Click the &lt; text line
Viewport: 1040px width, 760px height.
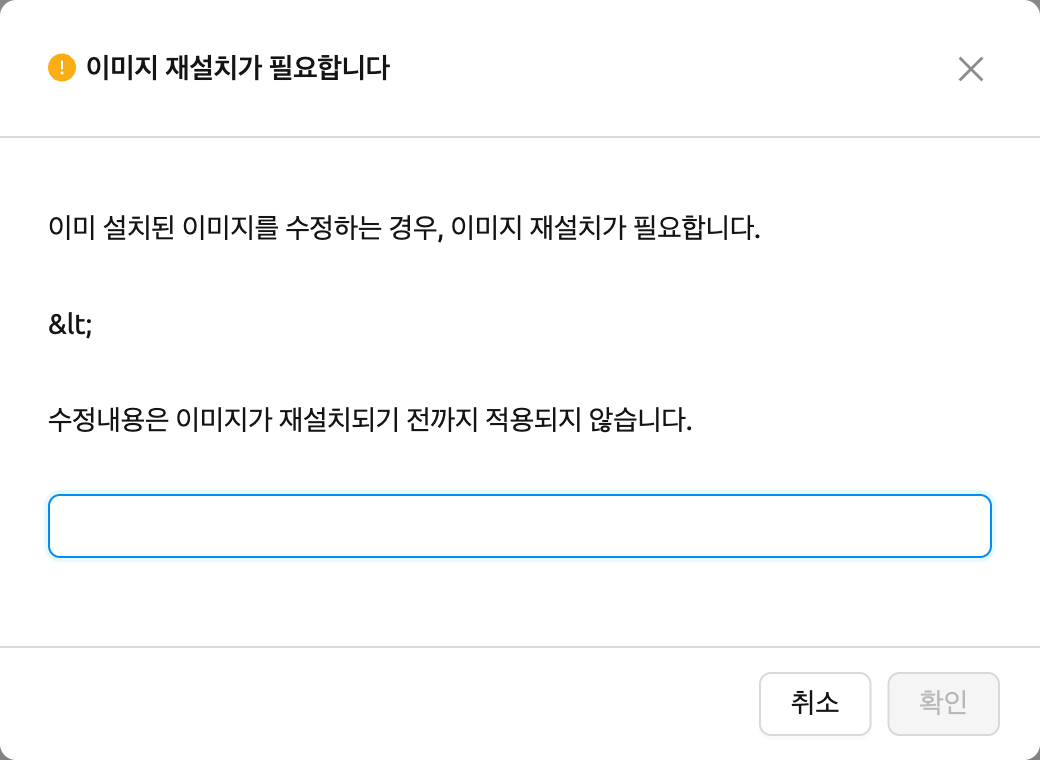(70, 324)
